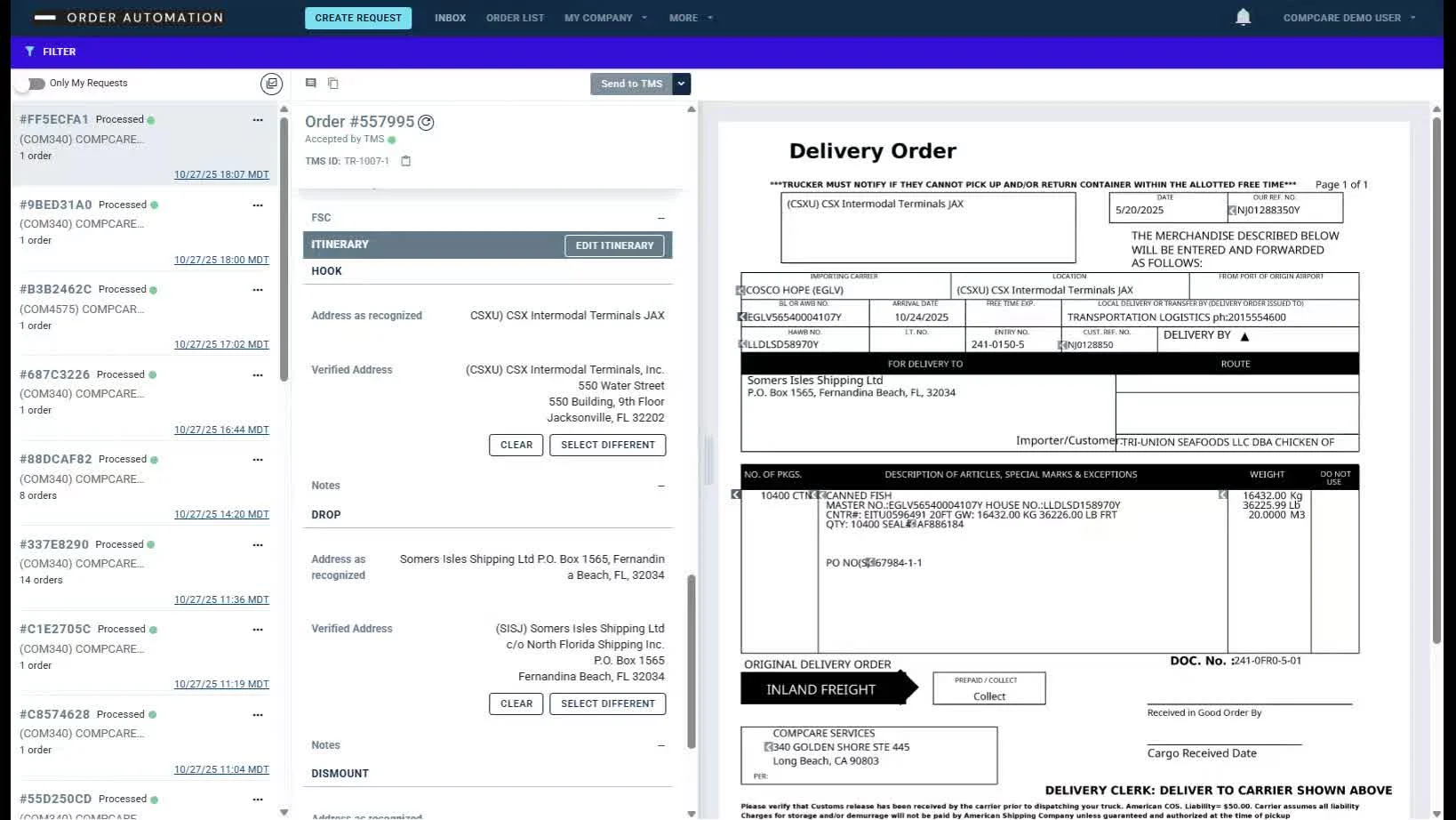Open timestamp link 10/27/25 17:02 MDT
The width and height of the screenshot is (1456, 820).
(x=221, y=345)
